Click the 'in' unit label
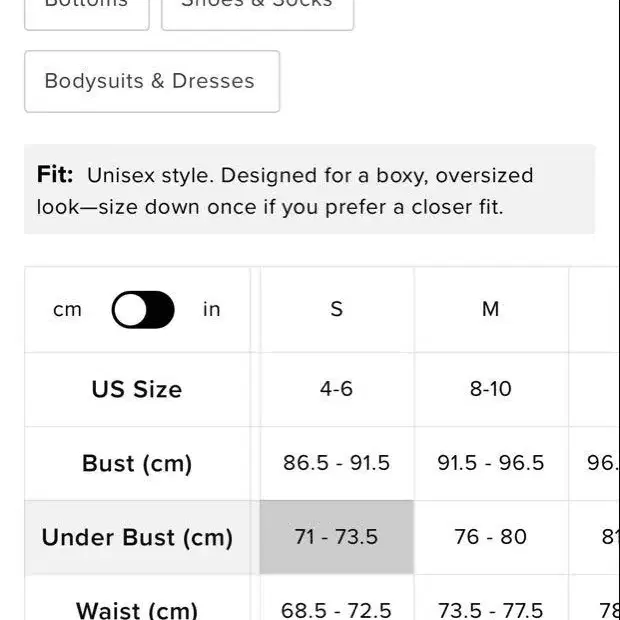Image resolution: width=620 pixels, height=620 pixels. tap(212, 309)
